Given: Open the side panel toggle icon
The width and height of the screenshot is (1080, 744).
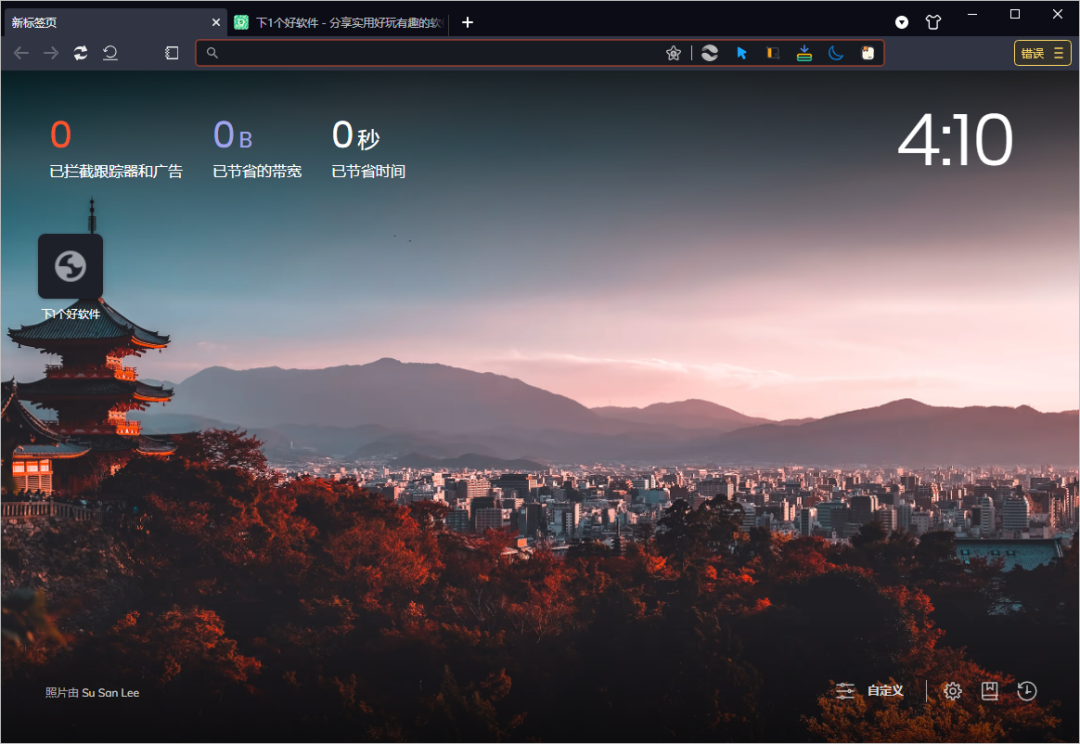Looking at the screenshot, I should pos(172,53).
